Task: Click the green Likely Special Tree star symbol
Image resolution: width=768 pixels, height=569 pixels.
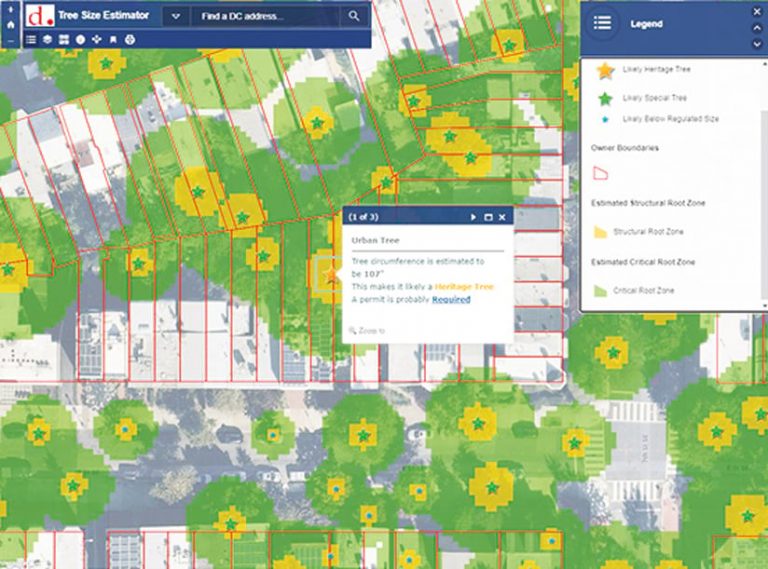Action: [605, 99]
